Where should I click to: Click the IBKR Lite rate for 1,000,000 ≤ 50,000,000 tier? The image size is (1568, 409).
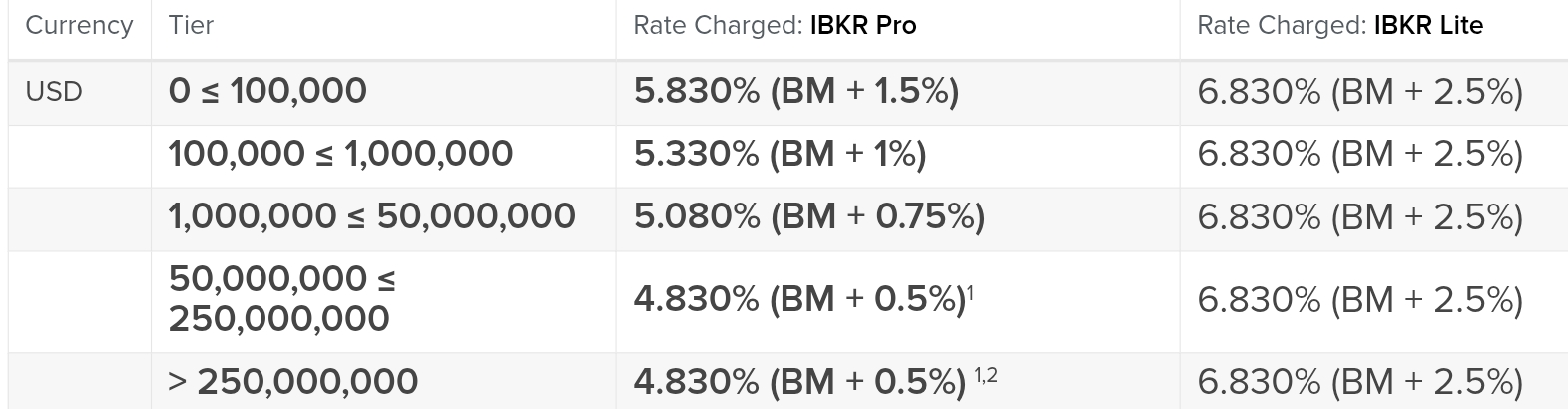[1359, 216]
